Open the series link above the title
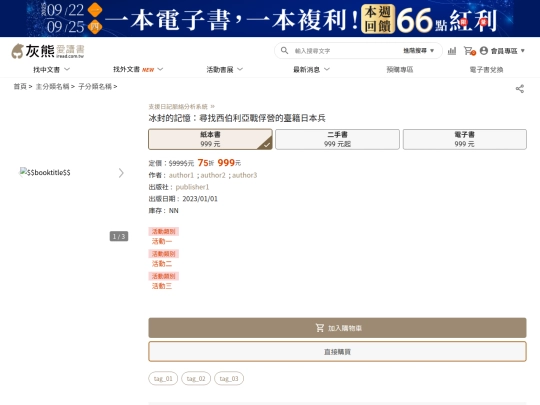The image size is (540, 405). point(181,106)
